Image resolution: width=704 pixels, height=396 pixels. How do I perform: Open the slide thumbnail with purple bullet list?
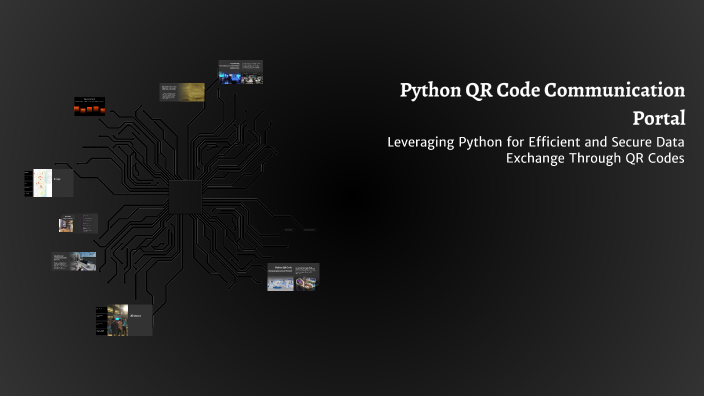coord(78,223)
